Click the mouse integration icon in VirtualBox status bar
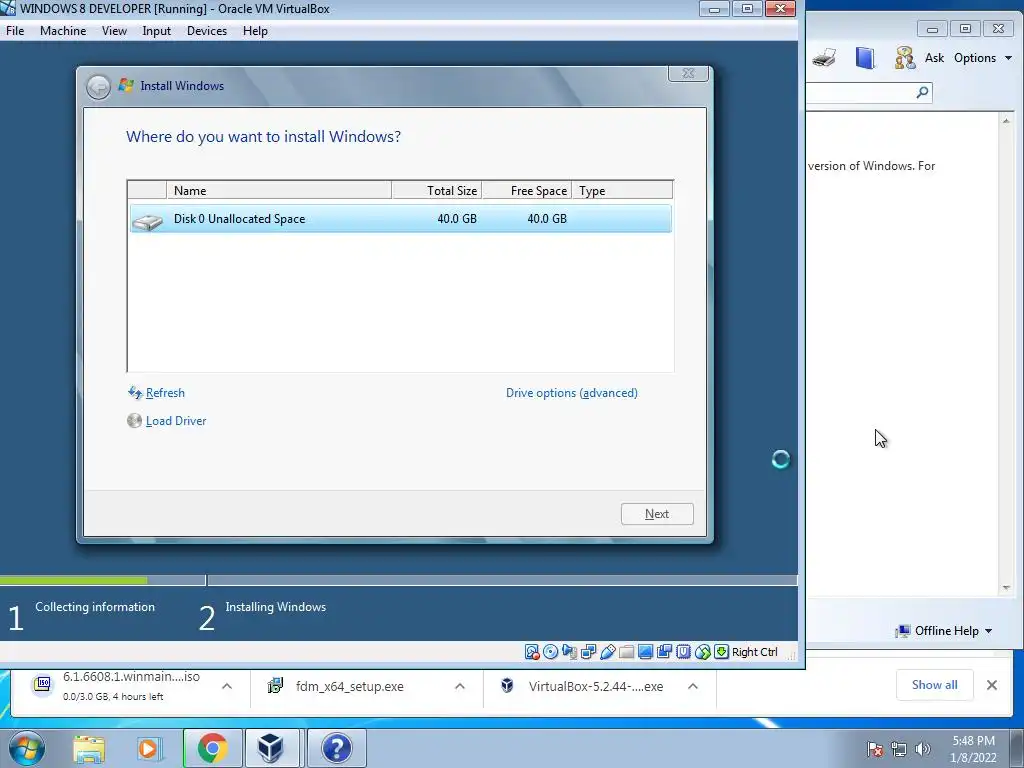Viewport: 1024px width, 768px height. point(702,652)
